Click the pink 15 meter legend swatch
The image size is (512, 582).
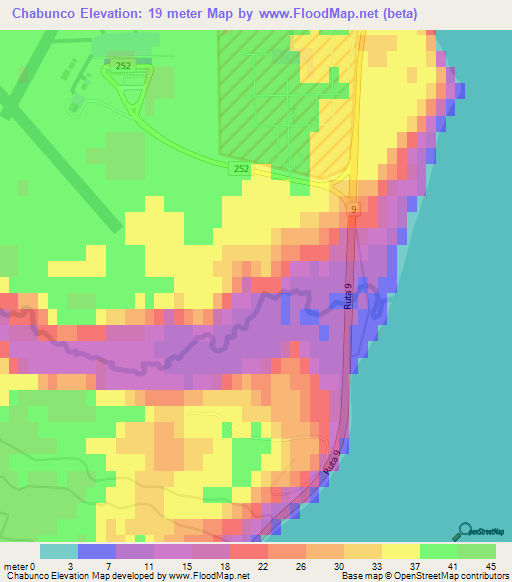(173, 552)
